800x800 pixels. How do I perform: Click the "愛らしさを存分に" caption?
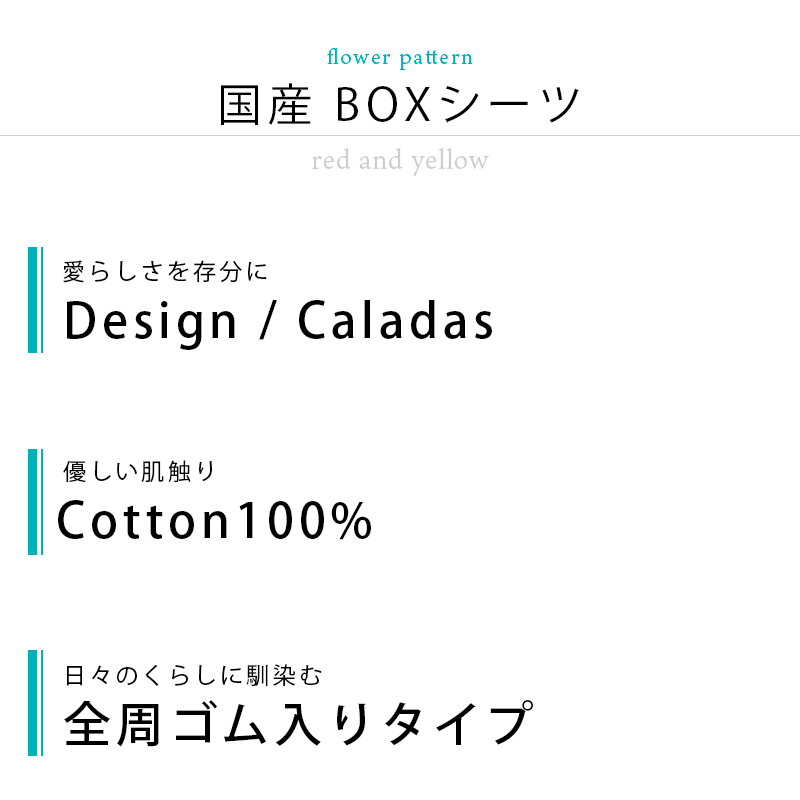tap(166, 270)
